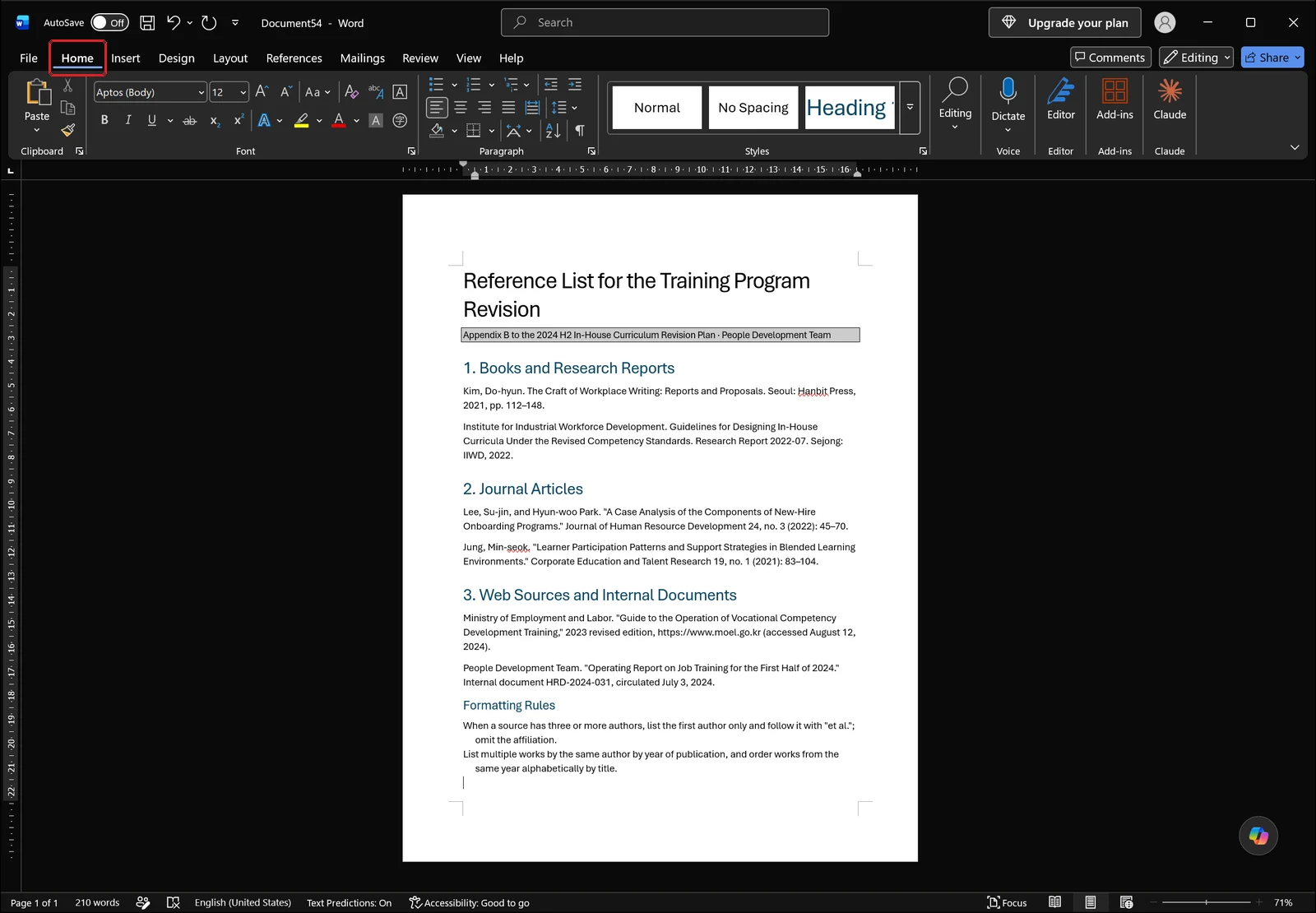Switch to the References tab

[x=294, y=58]
